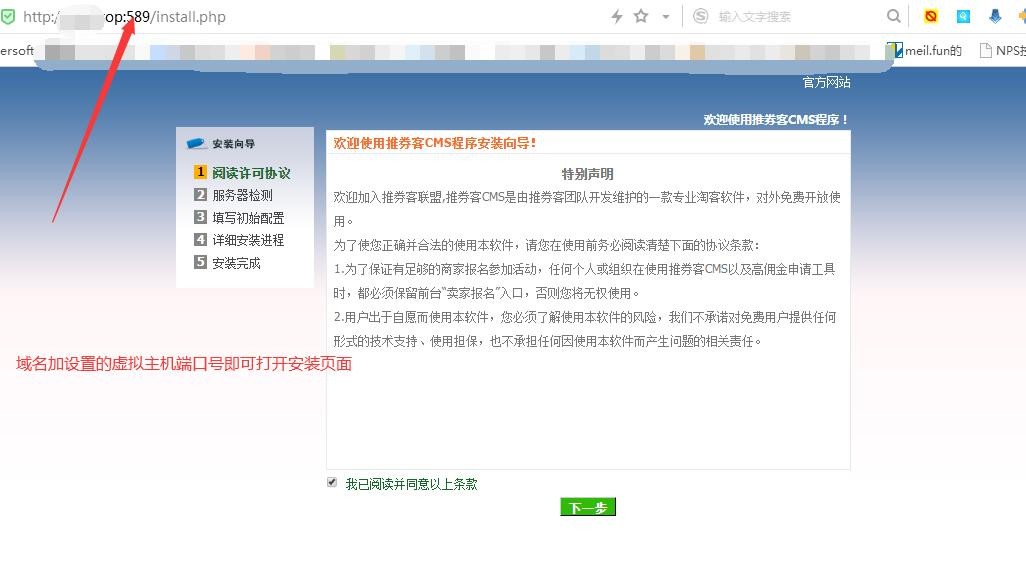Viewport: 1026px width, 567px height.
Task: Open the blue download arrow extension
Action: [995, 16]
